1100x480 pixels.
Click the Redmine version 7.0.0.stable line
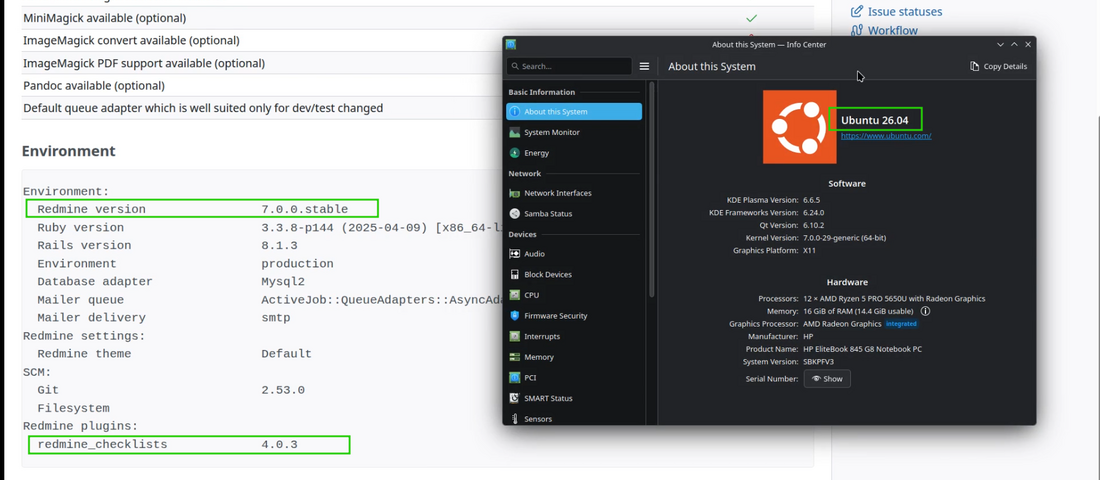tap(192, 209)
